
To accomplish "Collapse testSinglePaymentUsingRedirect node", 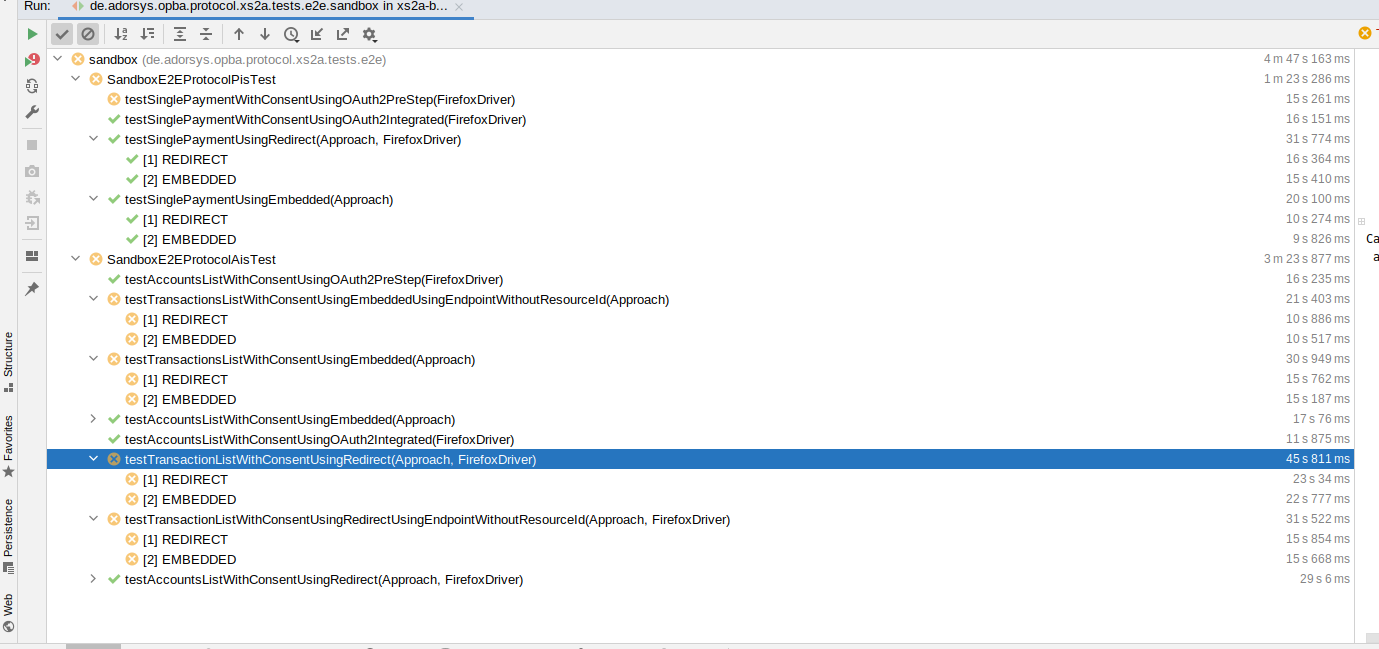I will tap(94, 140).
